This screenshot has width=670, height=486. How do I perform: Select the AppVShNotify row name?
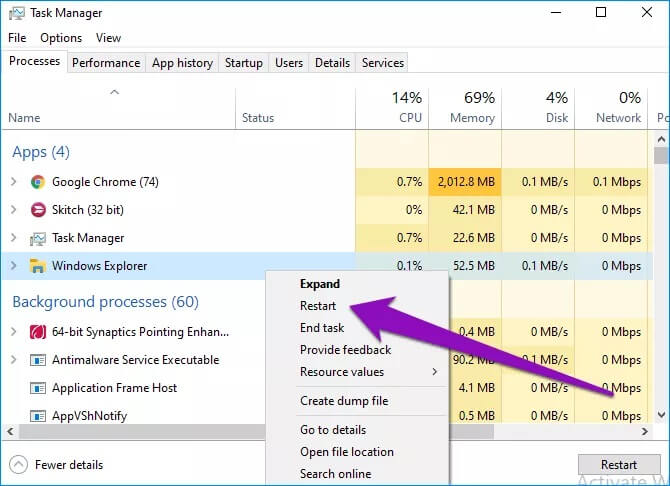89,416
